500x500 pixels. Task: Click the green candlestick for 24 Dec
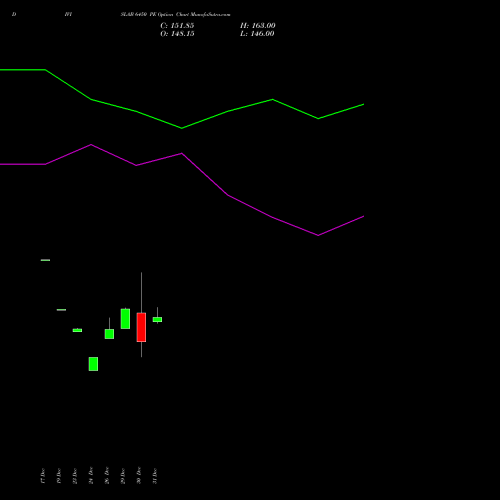[93, 364]
